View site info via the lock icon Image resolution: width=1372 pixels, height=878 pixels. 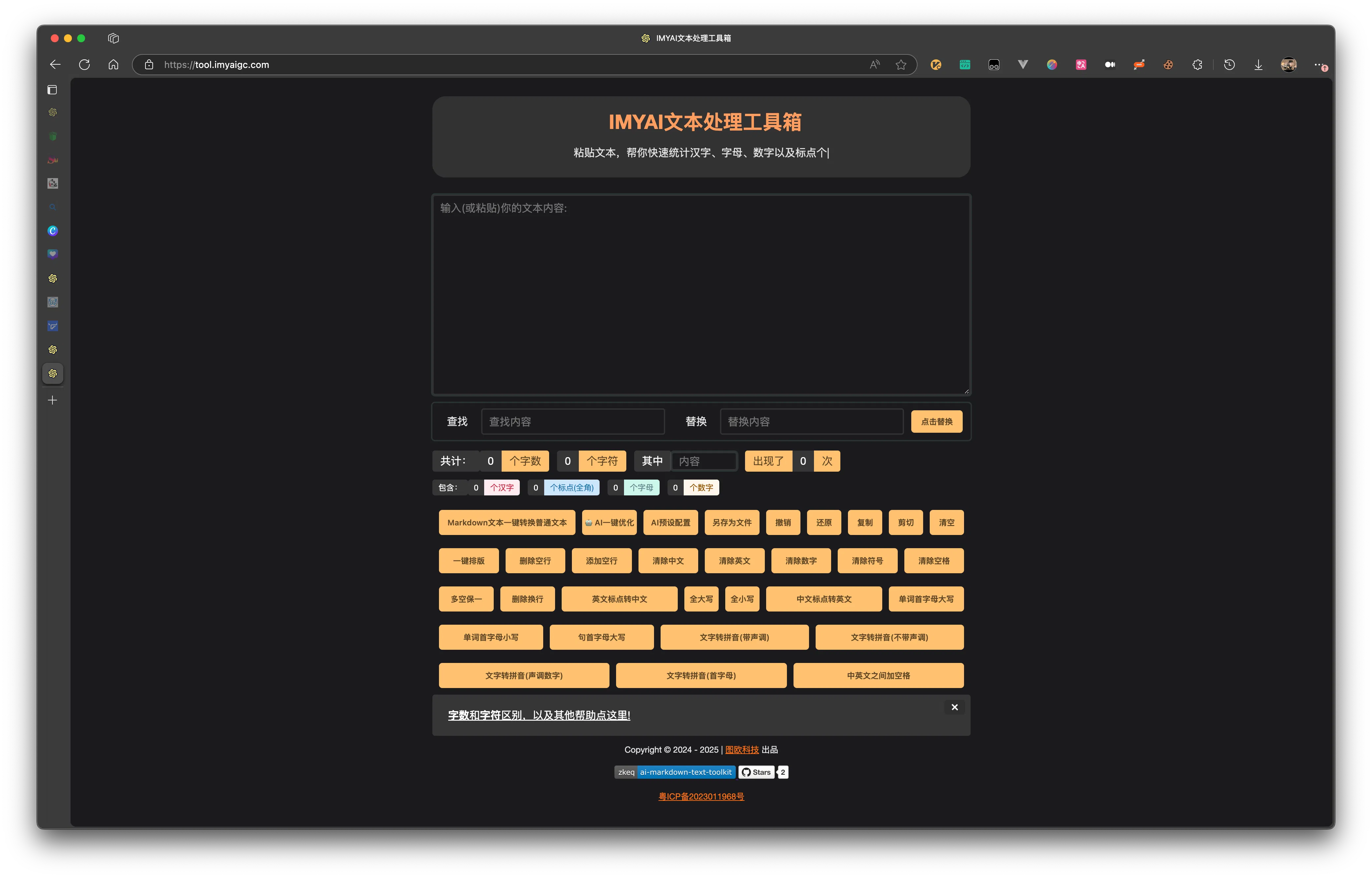pos(149,64)
